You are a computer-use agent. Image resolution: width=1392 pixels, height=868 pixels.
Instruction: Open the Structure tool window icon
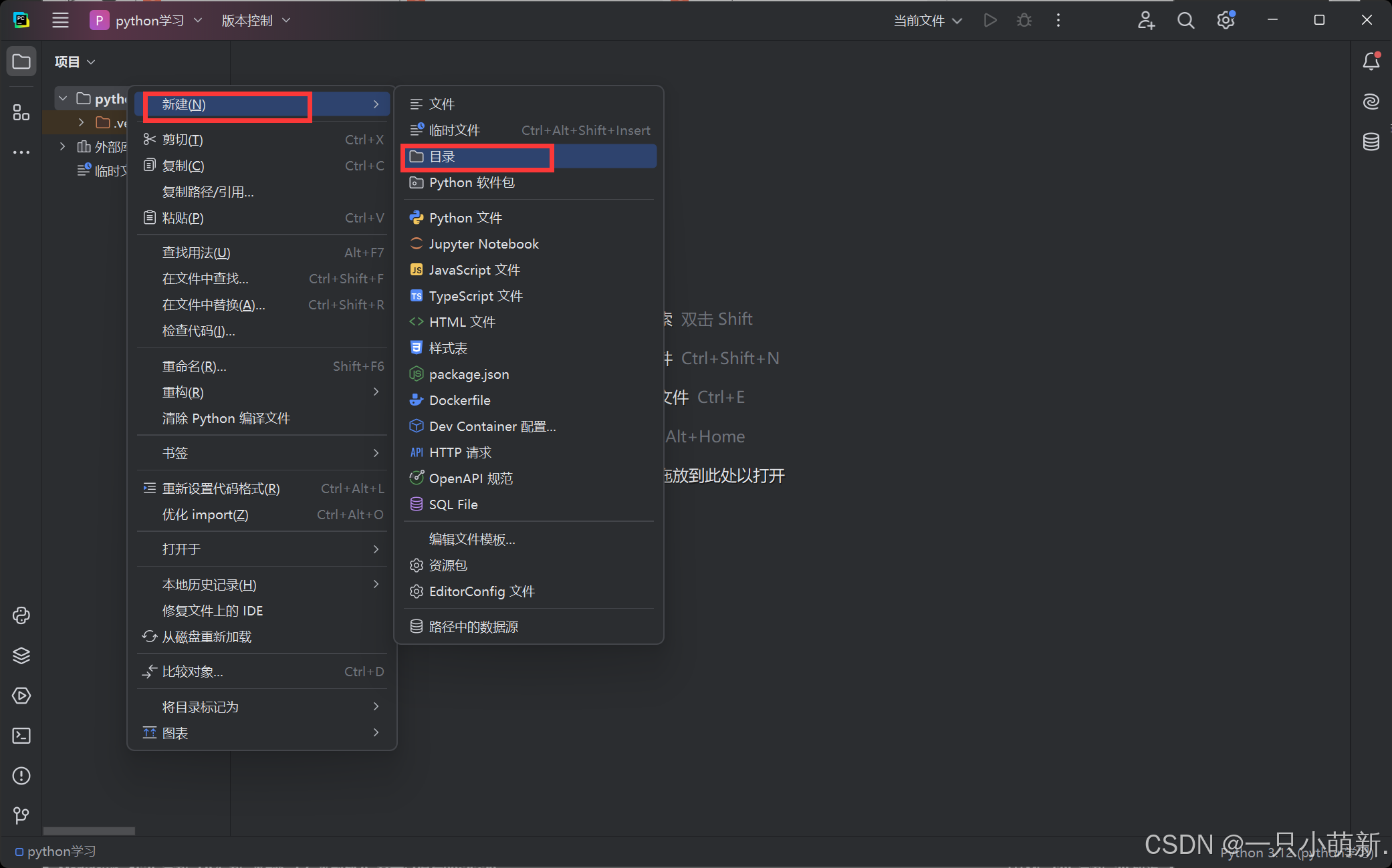pos(21,112)
